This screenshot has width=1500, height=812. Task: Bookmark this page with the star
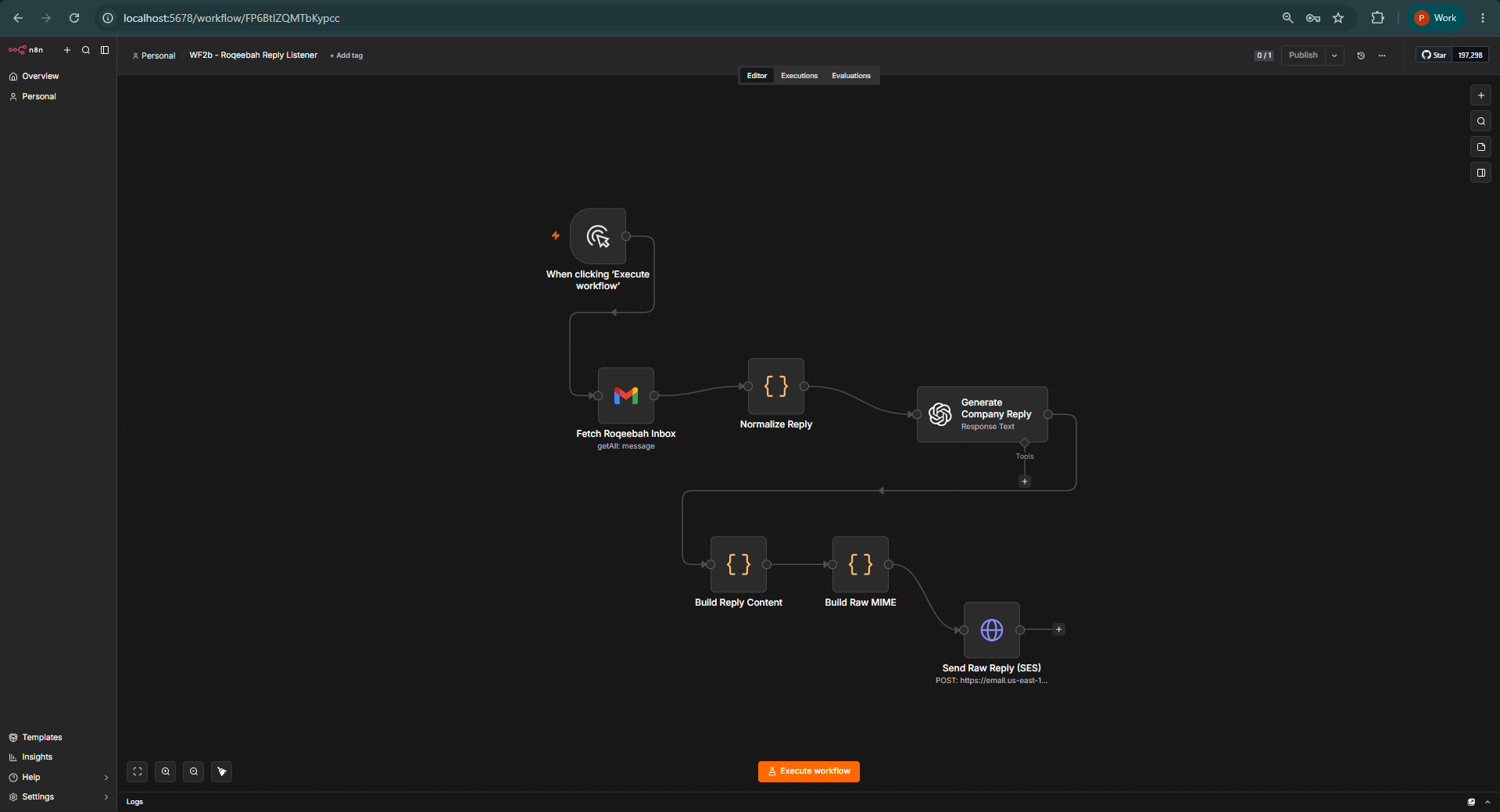coord(1338,18)
